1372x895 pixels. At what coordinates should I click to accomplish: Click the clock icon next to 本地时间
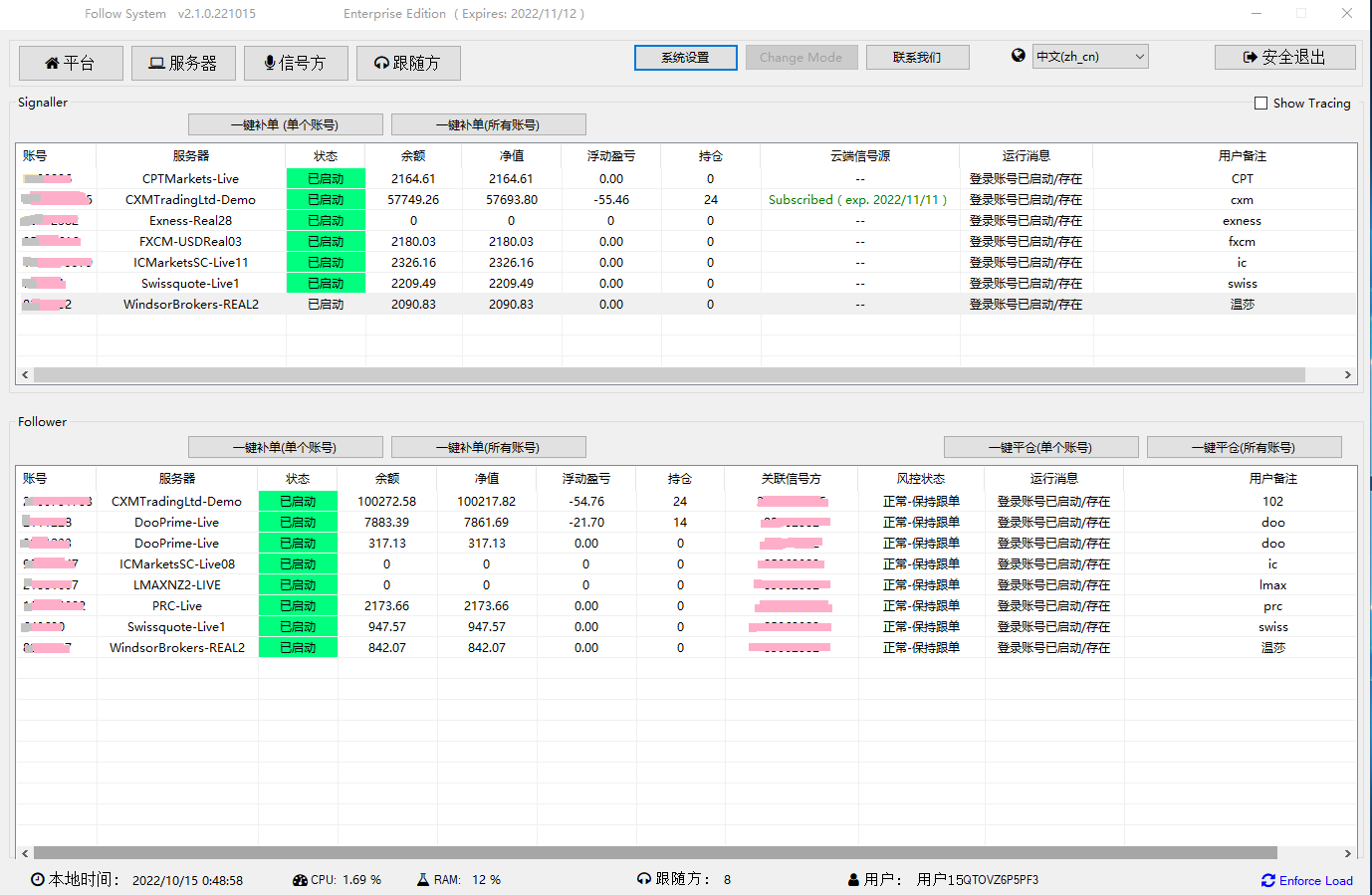click(x=38, y=879)
